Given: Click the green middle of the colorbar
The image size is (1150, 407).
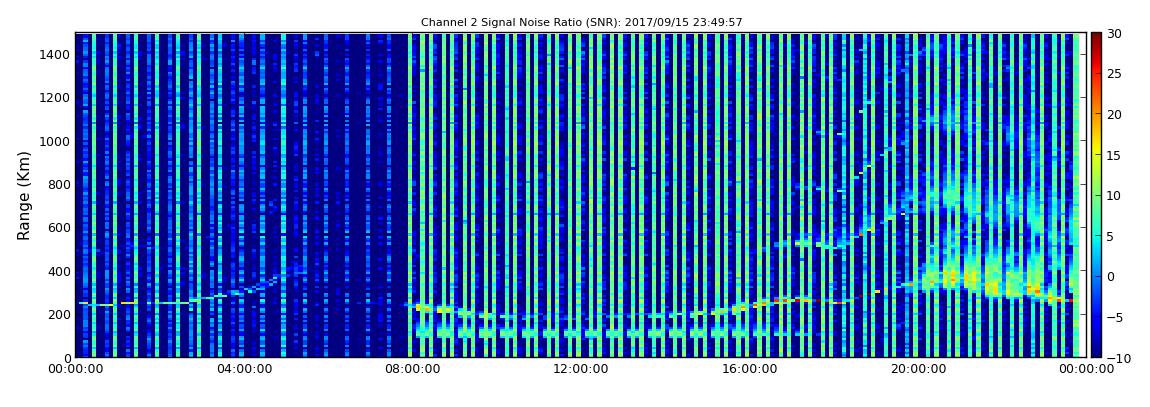Looking at the screenshot, I should point(1096,196).
